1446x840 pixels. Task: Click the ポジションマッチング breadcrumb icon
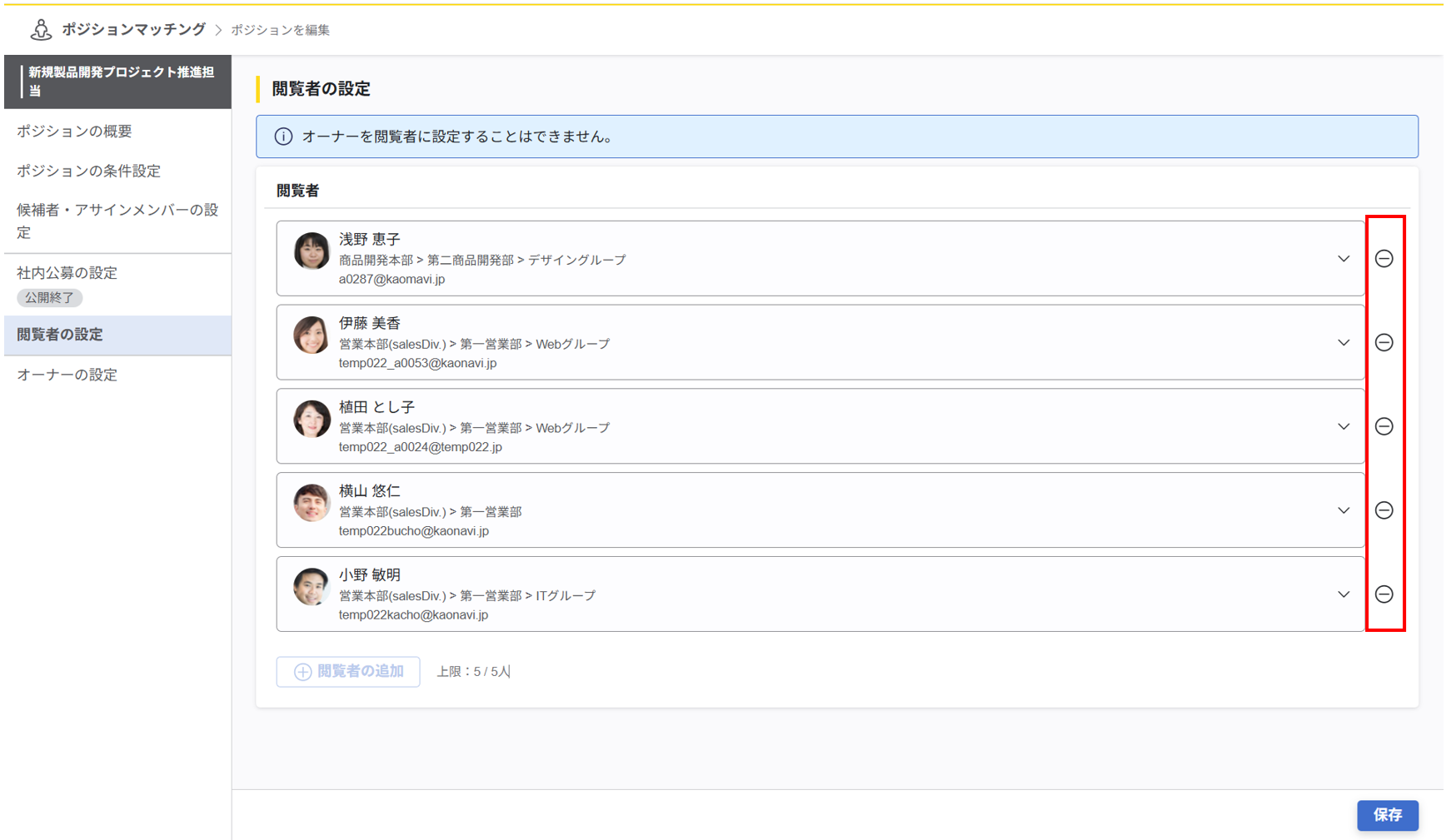(39, 28)
